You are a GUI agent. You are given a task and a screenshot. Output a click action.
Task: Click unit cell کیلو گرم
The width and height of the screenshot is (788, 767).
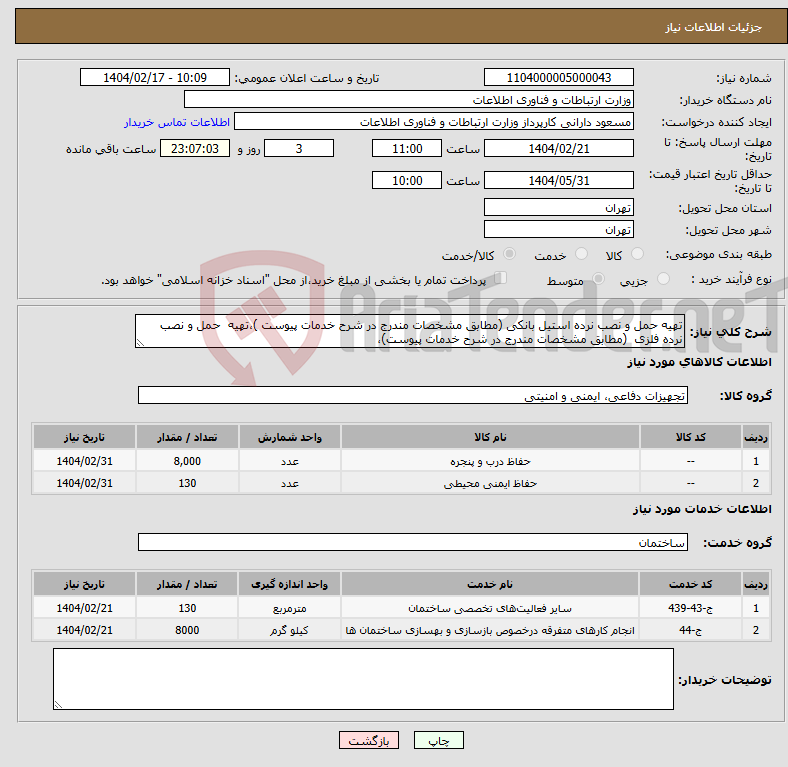click(x=289, y=630)
